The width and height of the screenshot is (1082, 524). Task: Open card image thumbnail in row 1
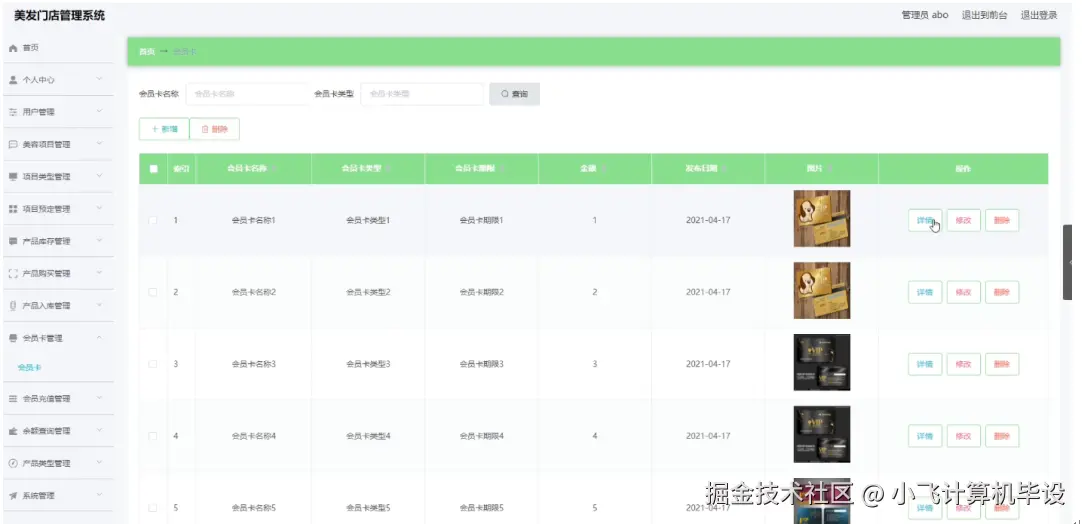point(822,219)
